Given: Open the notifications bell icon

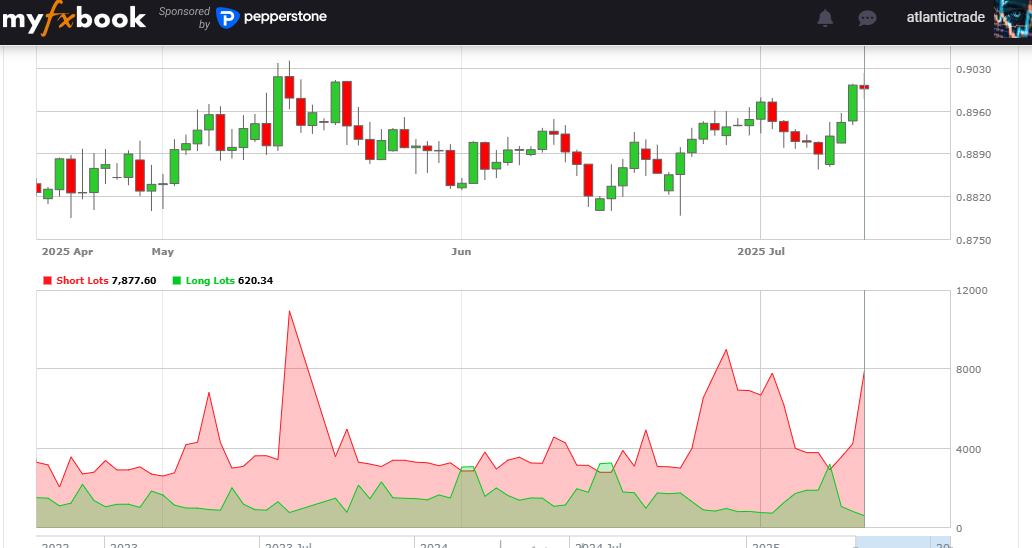Looking at the screenshot, I should 825,18.
